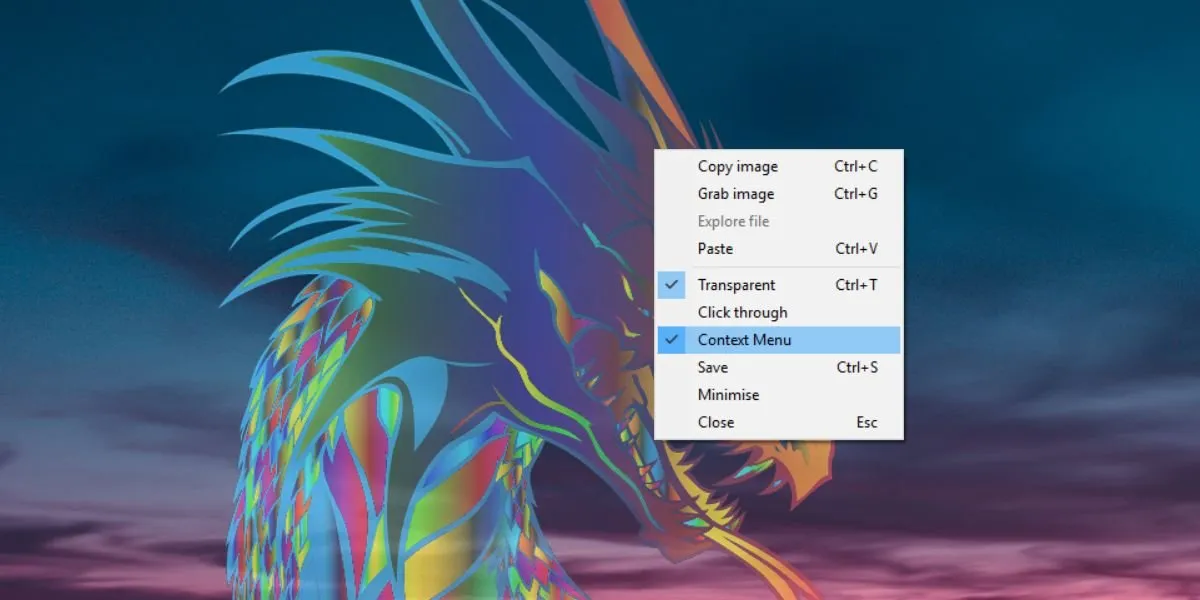Click the Ctrl+G shortcut beside Grab image
The width and height of the screenshot is (1200, 600).
856,194
